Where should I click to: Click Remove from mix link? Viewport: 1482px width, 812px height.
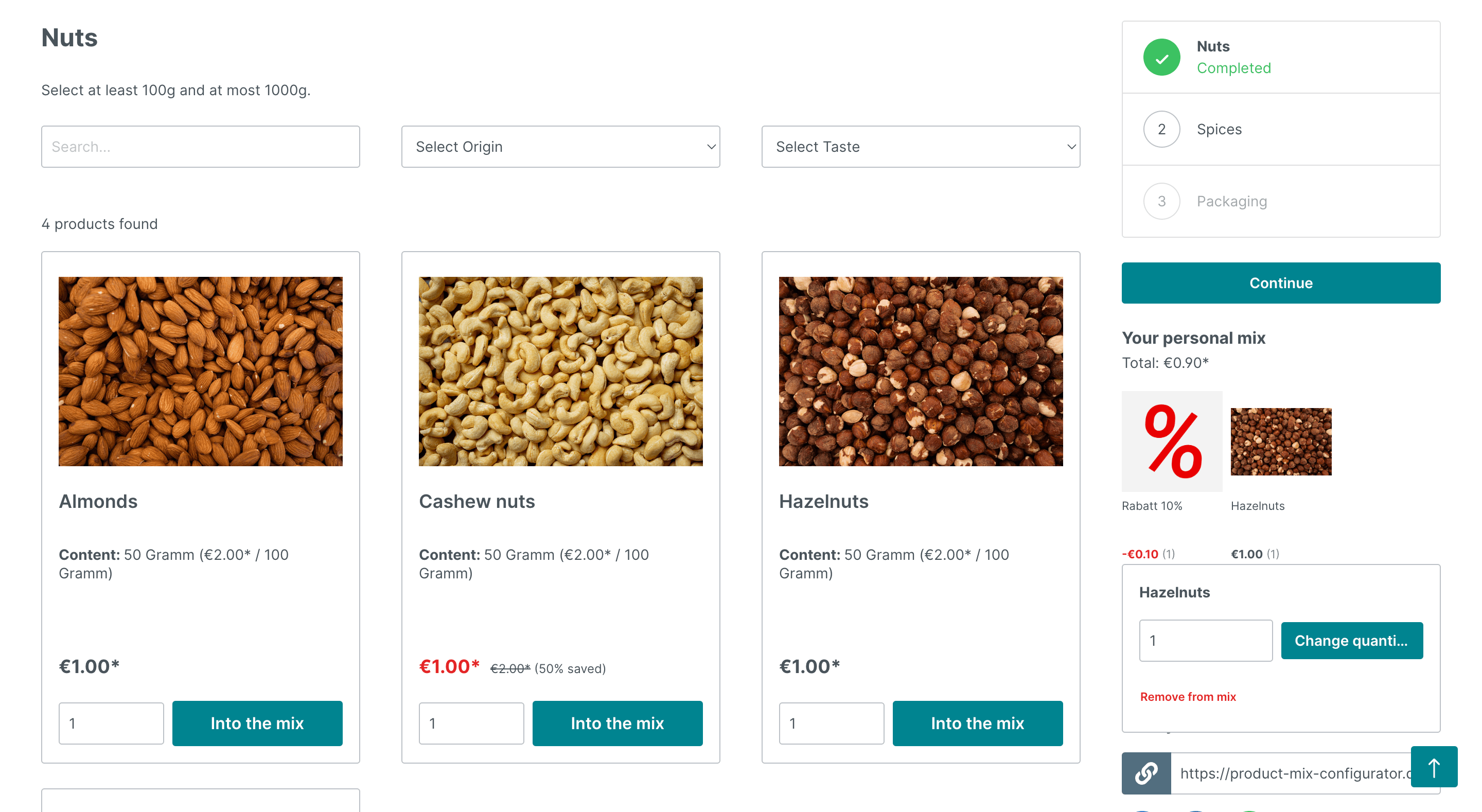click(1188, 696)
